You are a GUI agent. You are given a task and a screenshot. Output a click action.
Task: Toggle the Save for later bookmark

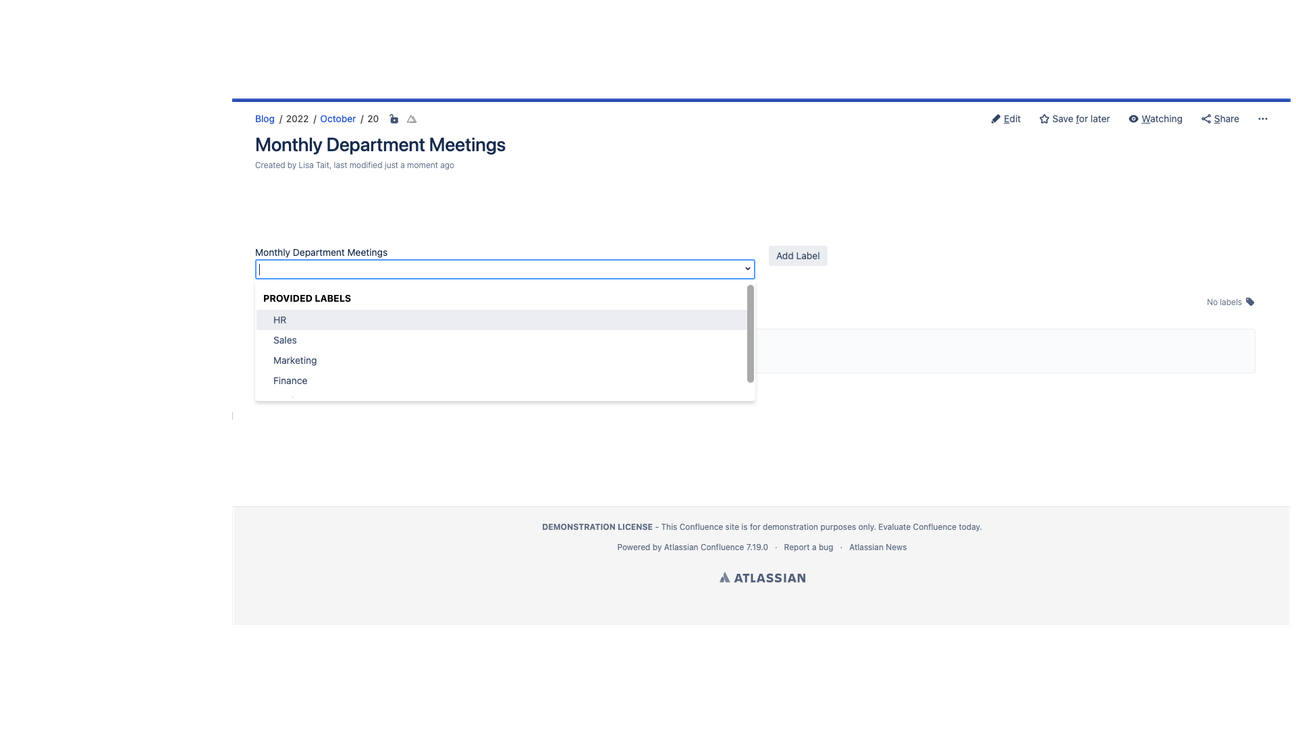(x=1074, y=118)
